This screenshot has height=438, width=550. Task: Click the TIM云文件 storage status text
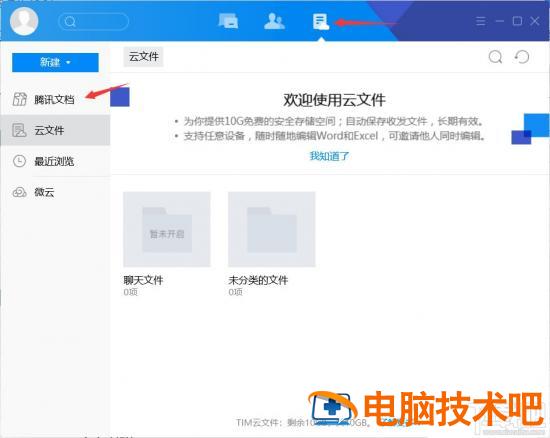302,422
